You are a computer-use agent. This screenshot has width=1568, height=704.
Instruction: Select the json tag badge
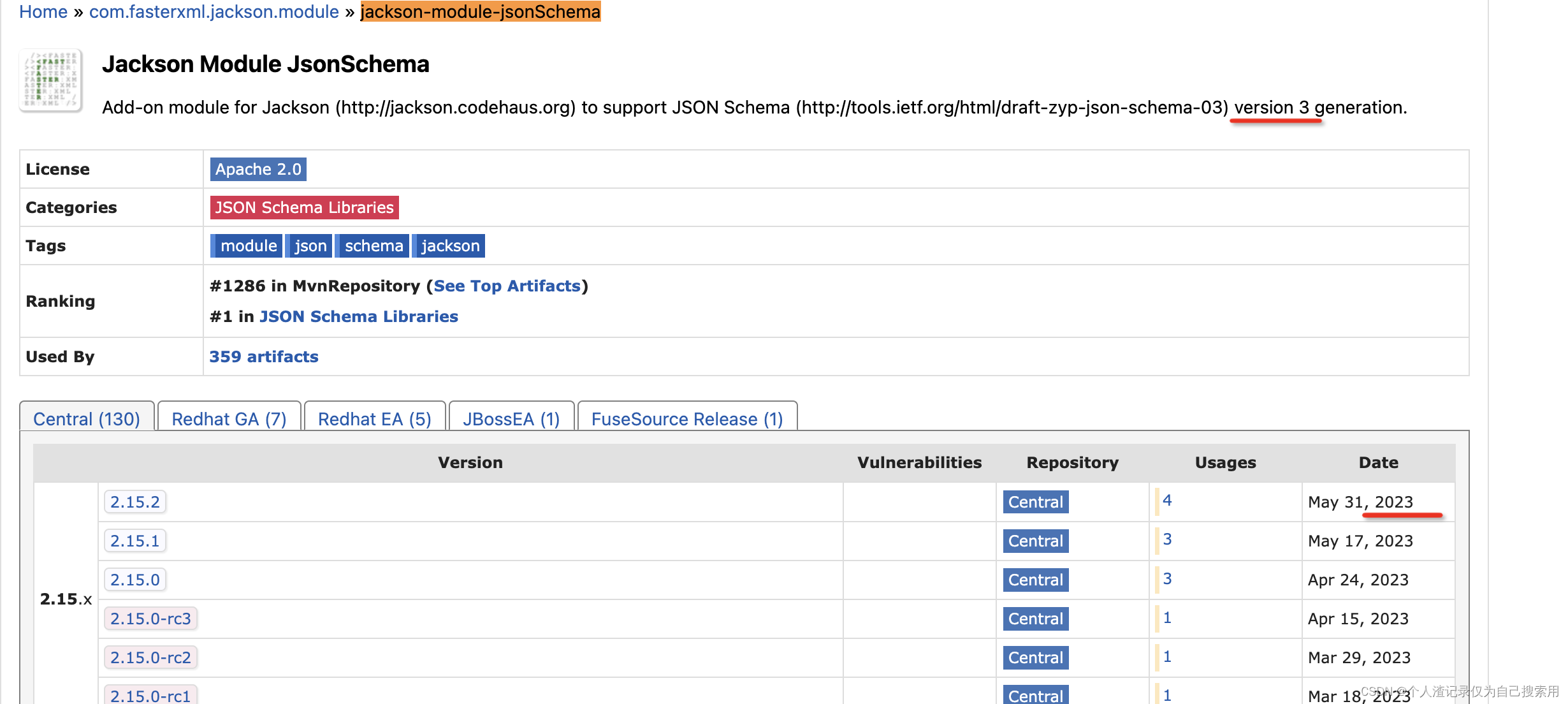pyautogui.click(x=310, y=246)
